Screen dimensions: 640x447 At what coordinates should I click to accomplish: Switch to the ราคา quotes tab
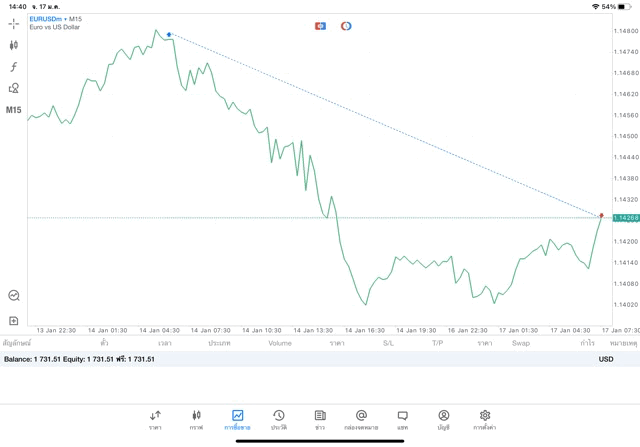click(155, 420)
